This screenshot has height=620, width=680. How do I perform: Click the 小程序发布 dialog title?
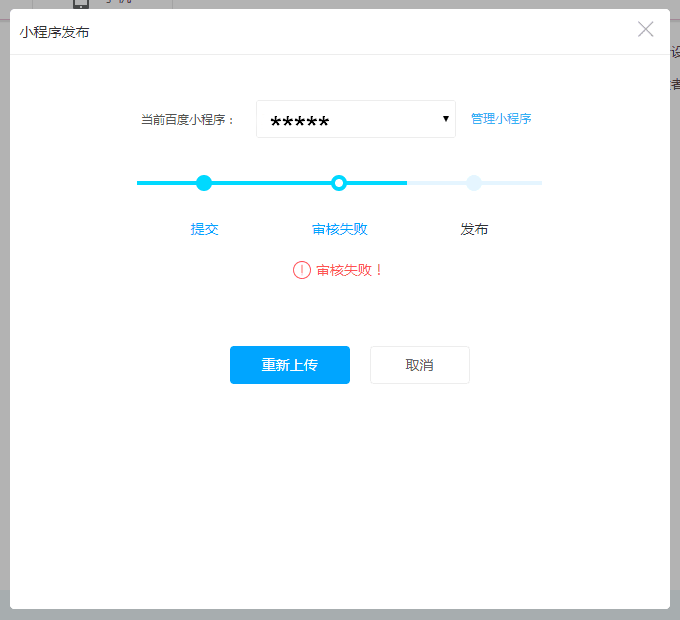click(54, 32)
